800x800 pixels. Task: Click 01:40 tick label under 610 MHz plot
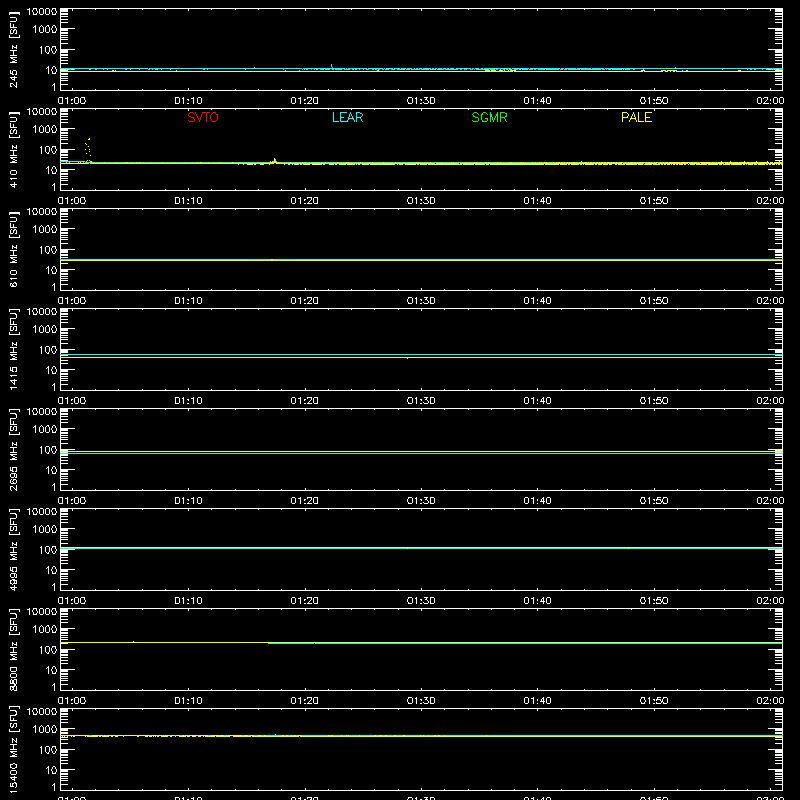click(537, 301)
